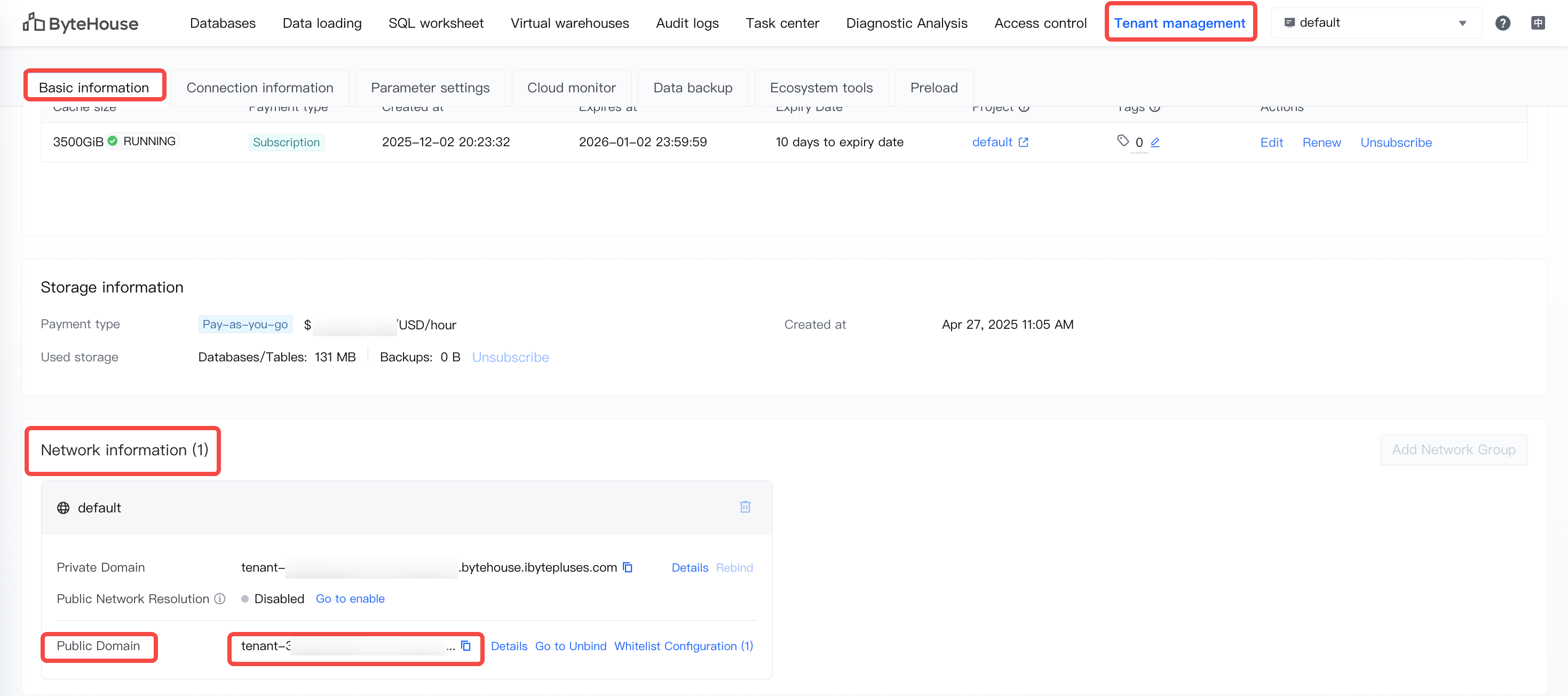
Task: Click the Renew action link
Action: click(x=1321, y=143)
